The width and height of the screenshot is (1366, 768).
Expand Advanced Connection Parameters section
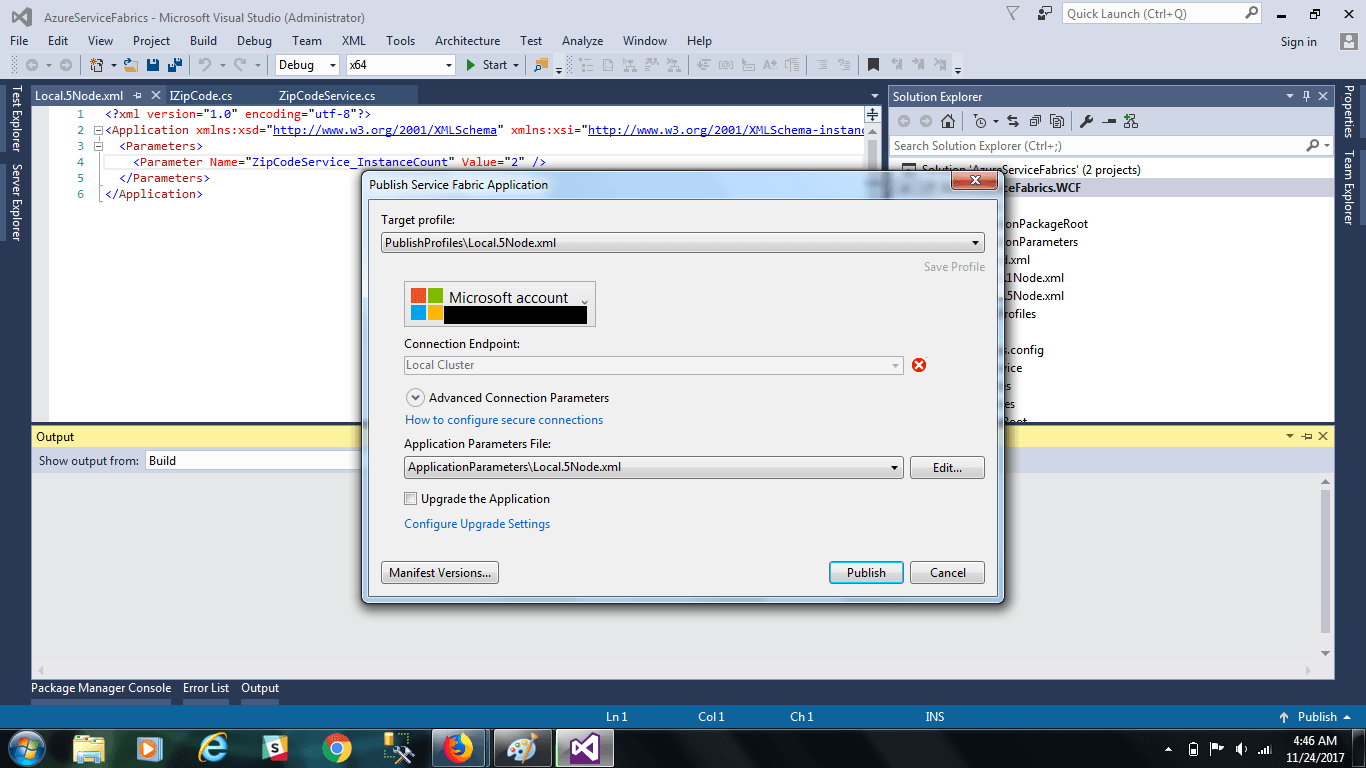tap(415, 398)
